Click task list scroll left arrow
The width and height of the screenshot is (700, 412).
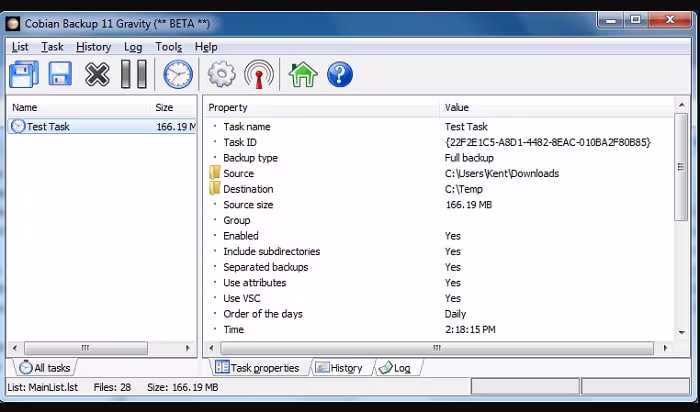point(15,348)
